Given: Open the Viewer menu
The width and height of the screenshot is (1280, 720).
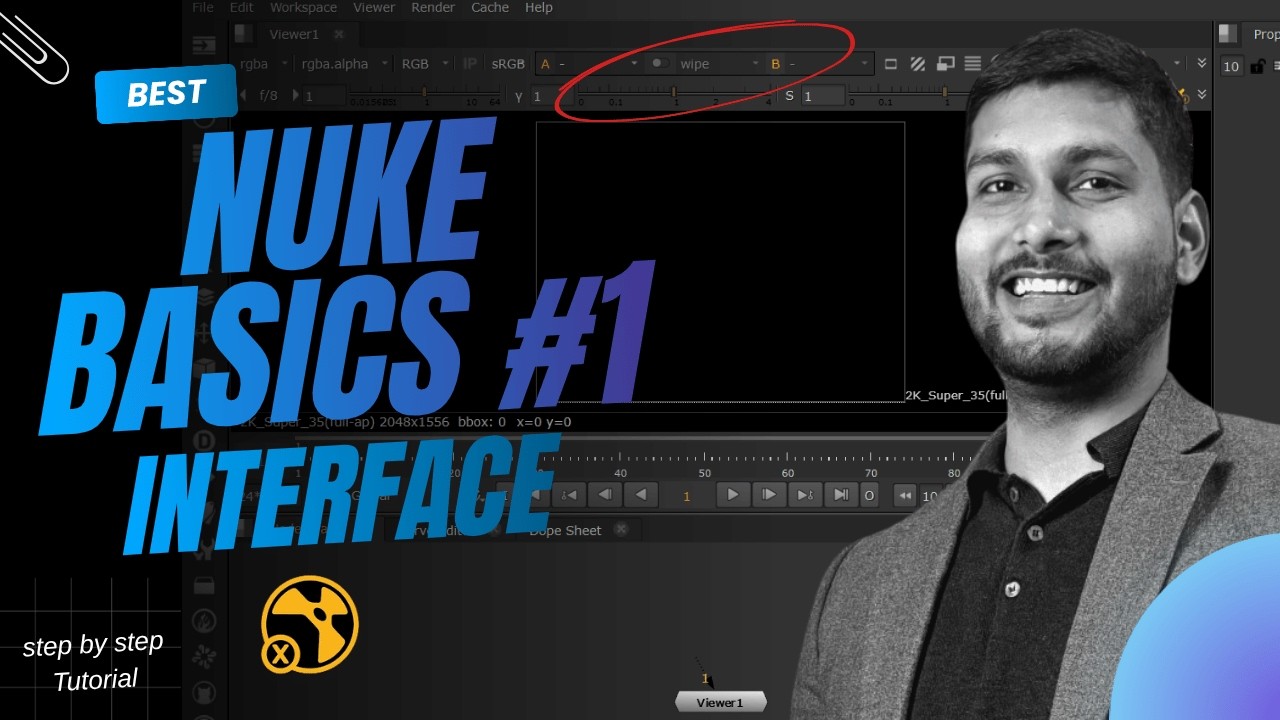Looking at the screenshot, I should pyautogui.click(x=374, y=7).
